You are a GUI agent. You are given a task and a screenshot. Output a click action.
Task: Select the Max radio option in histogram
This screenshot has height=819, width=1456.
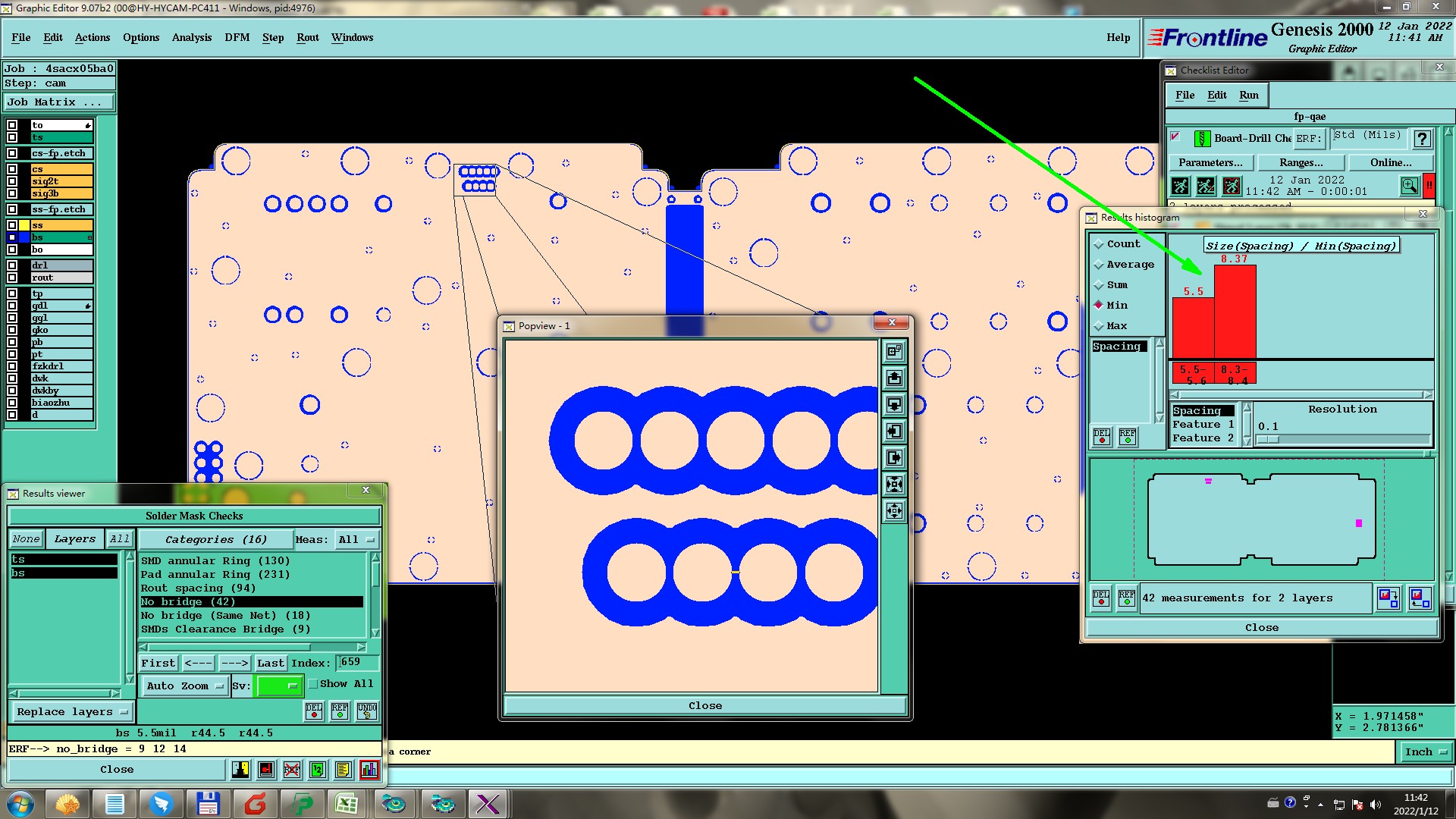tap(1099, 326)
